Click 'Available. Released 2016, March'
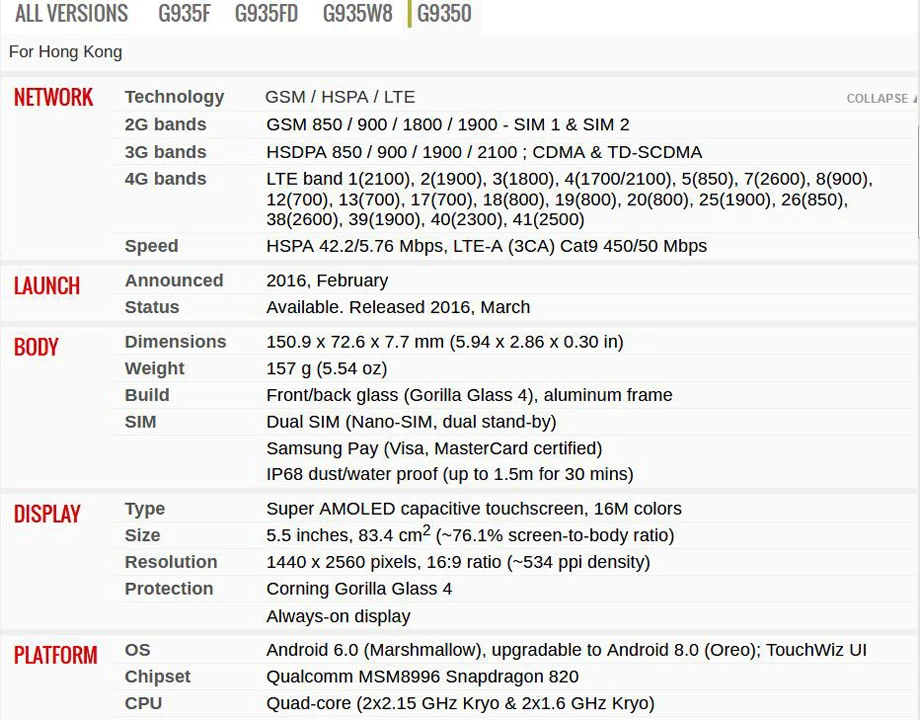920x720 pixels. click(398, 307)
